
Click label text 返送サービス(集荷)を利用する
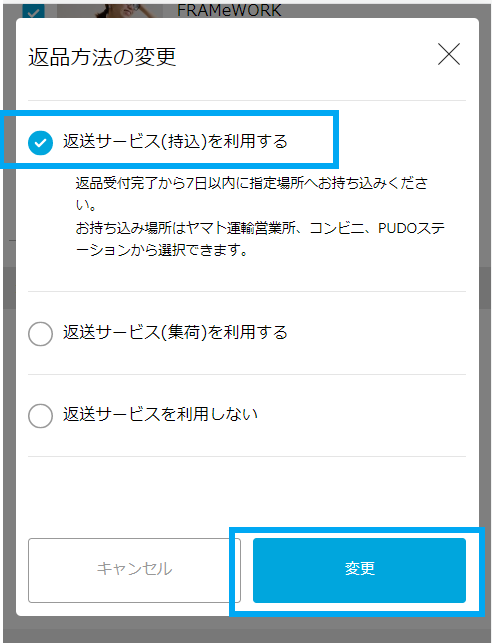(175, 332)
